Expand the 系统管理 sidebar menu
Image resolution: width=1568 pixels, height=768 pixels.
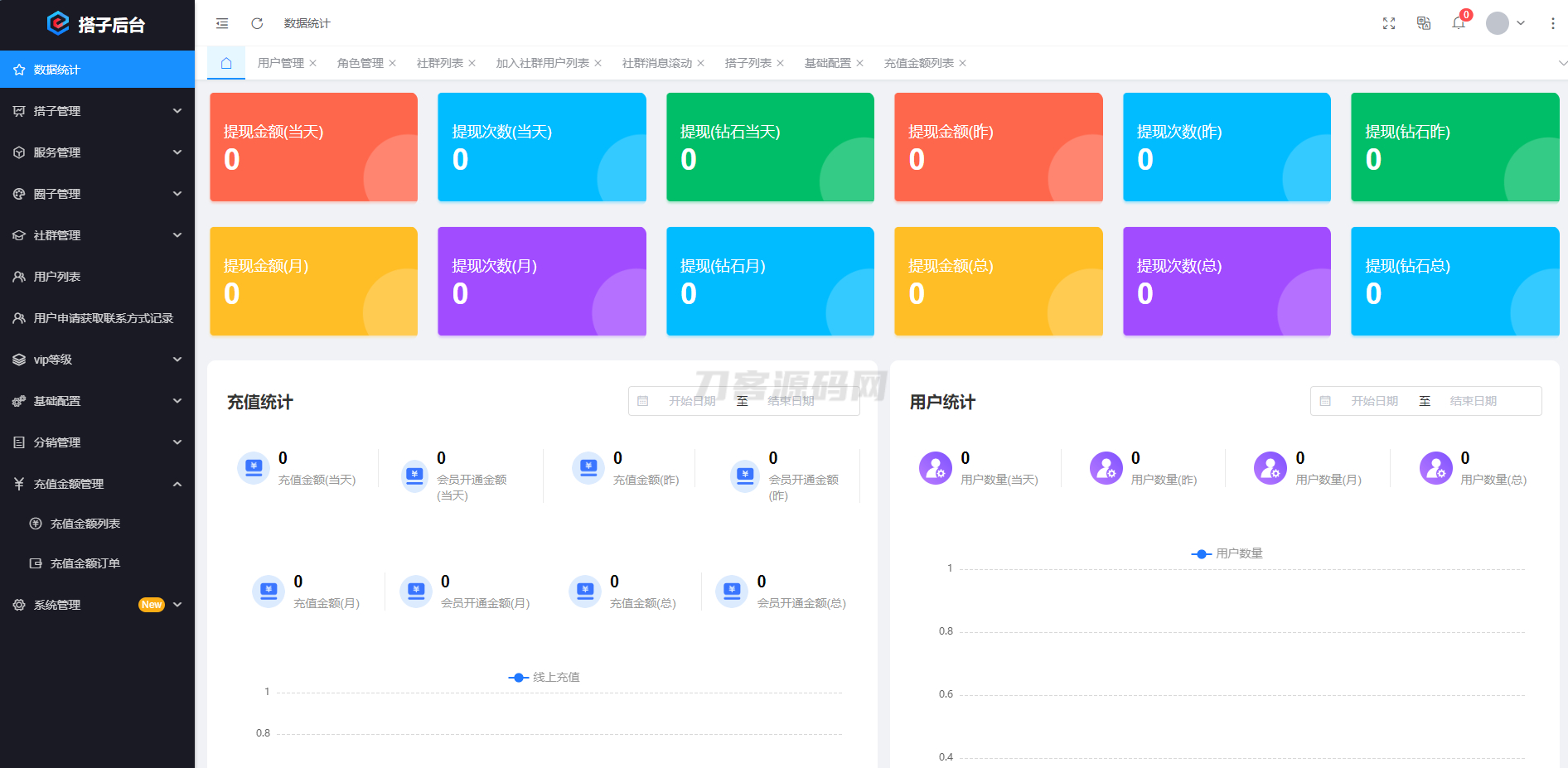pyautogui.click(x=97, y=605)
